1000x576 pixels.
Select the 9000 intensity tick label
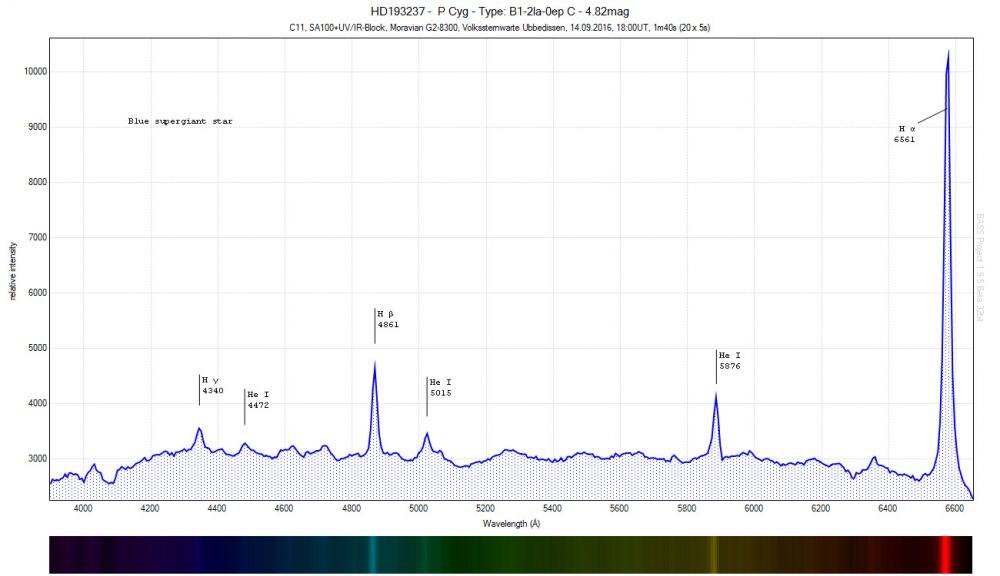[38, 127]
